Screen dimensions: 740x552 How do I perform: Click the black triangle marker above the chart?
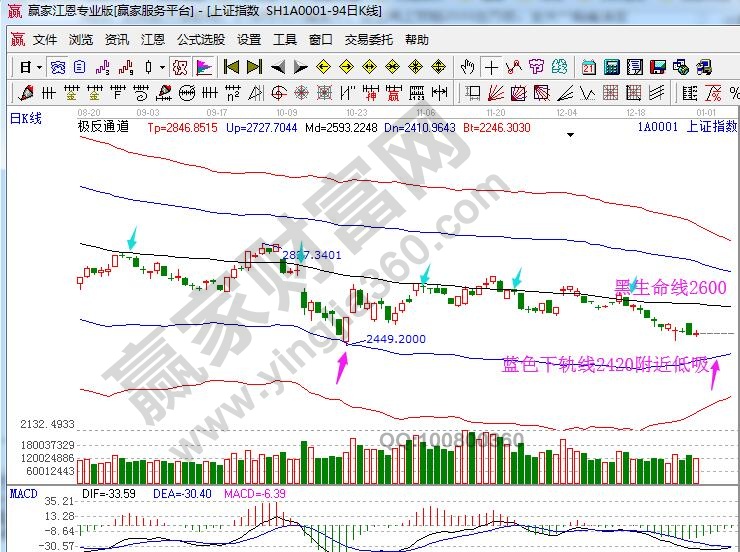click(x=569, y=134)
